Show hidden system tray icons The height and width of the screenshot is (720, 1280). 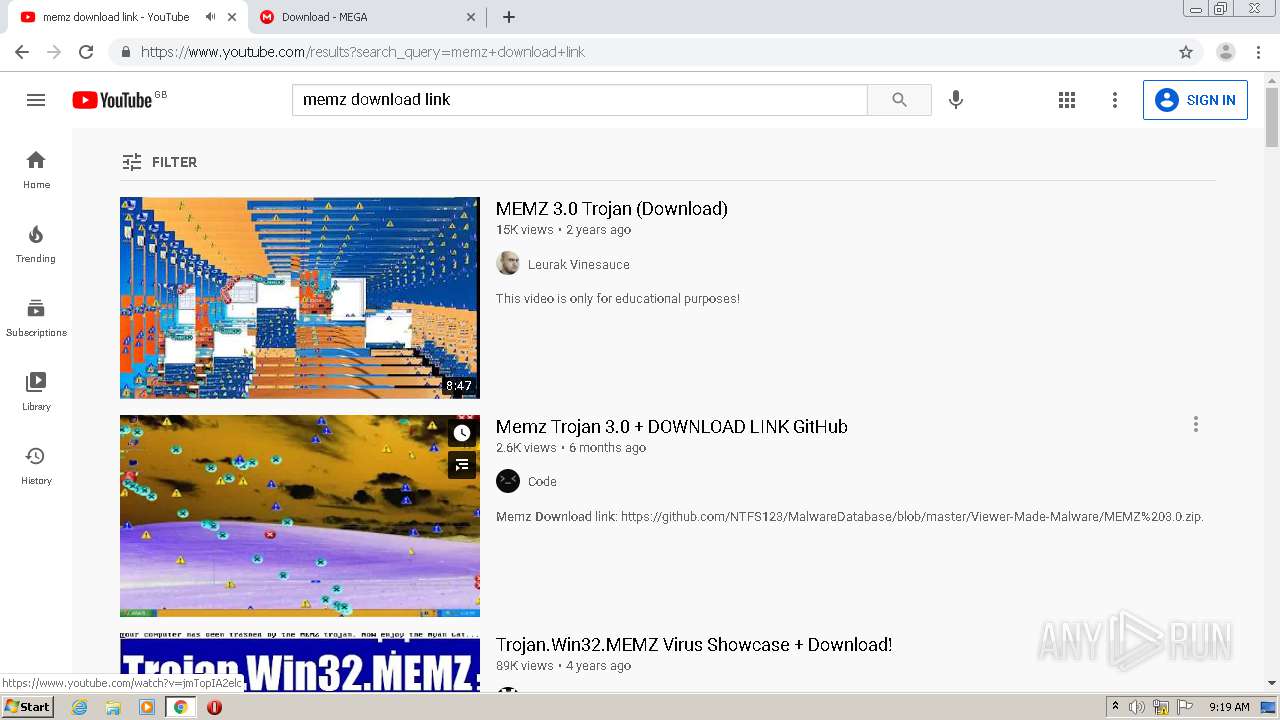1115,707
